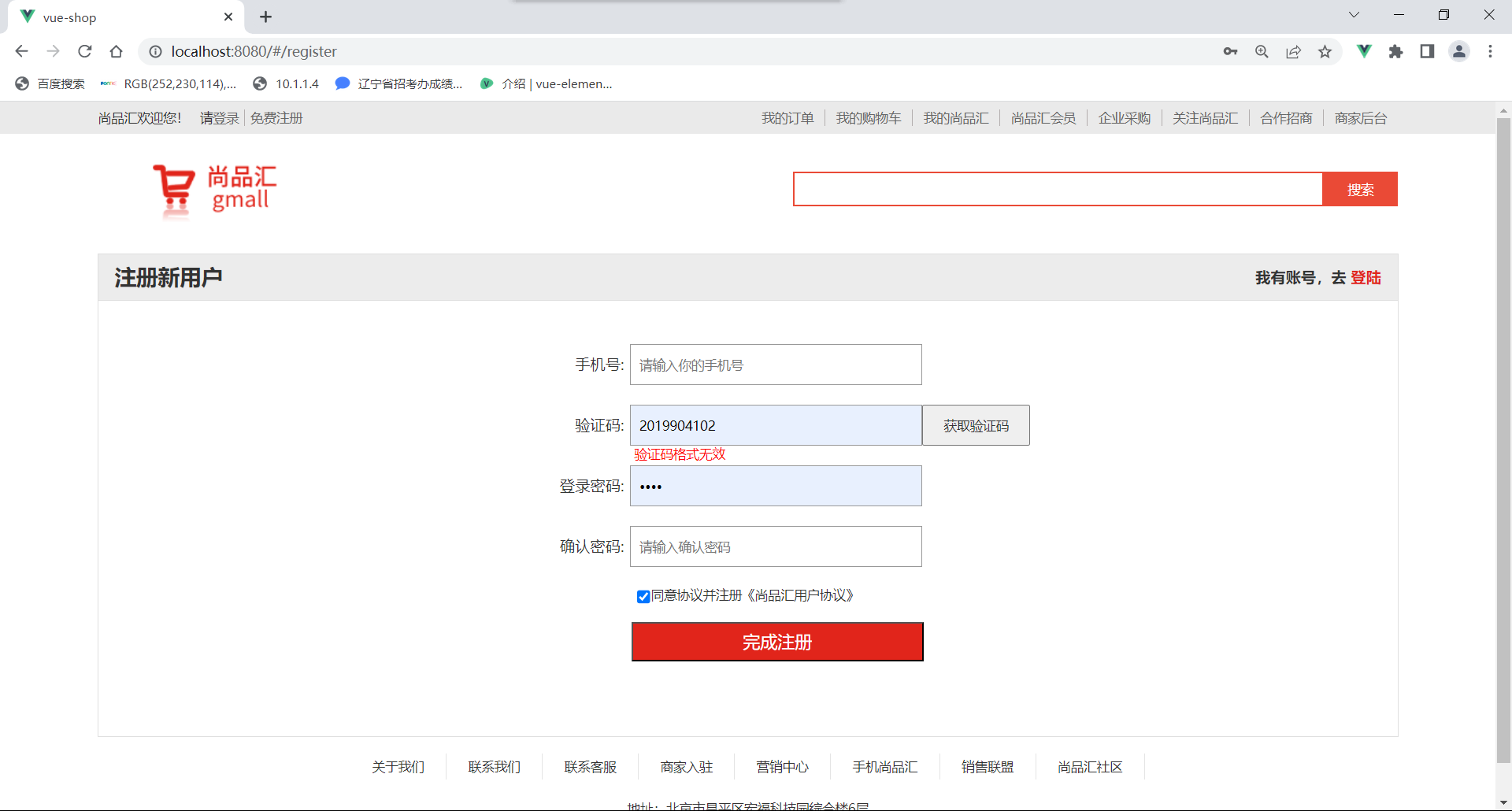Go back with the browser back arrow

tap(21, 51)
